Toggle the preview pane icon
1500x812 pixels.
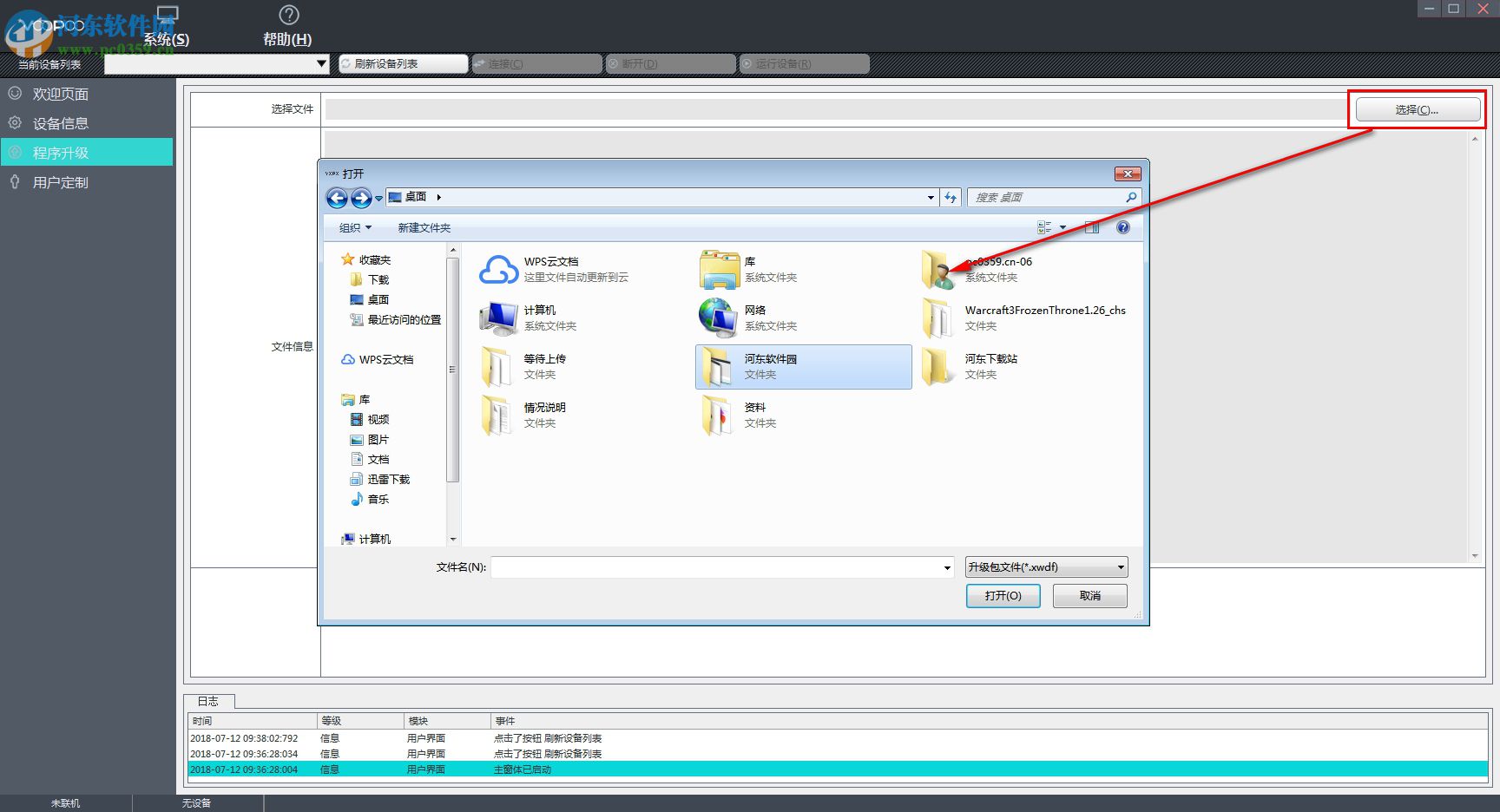tap(1092, 227)
